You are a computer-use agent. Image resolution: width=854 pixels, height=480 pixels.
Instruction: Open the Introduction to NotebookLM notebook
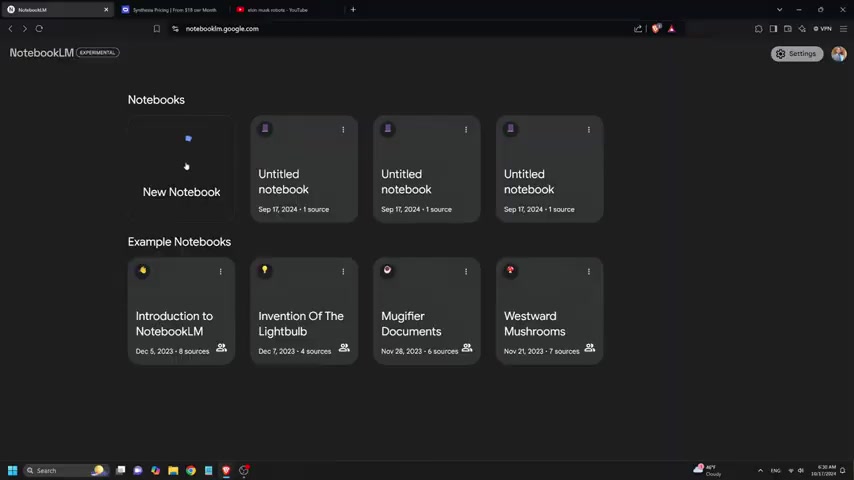[181, 311]
